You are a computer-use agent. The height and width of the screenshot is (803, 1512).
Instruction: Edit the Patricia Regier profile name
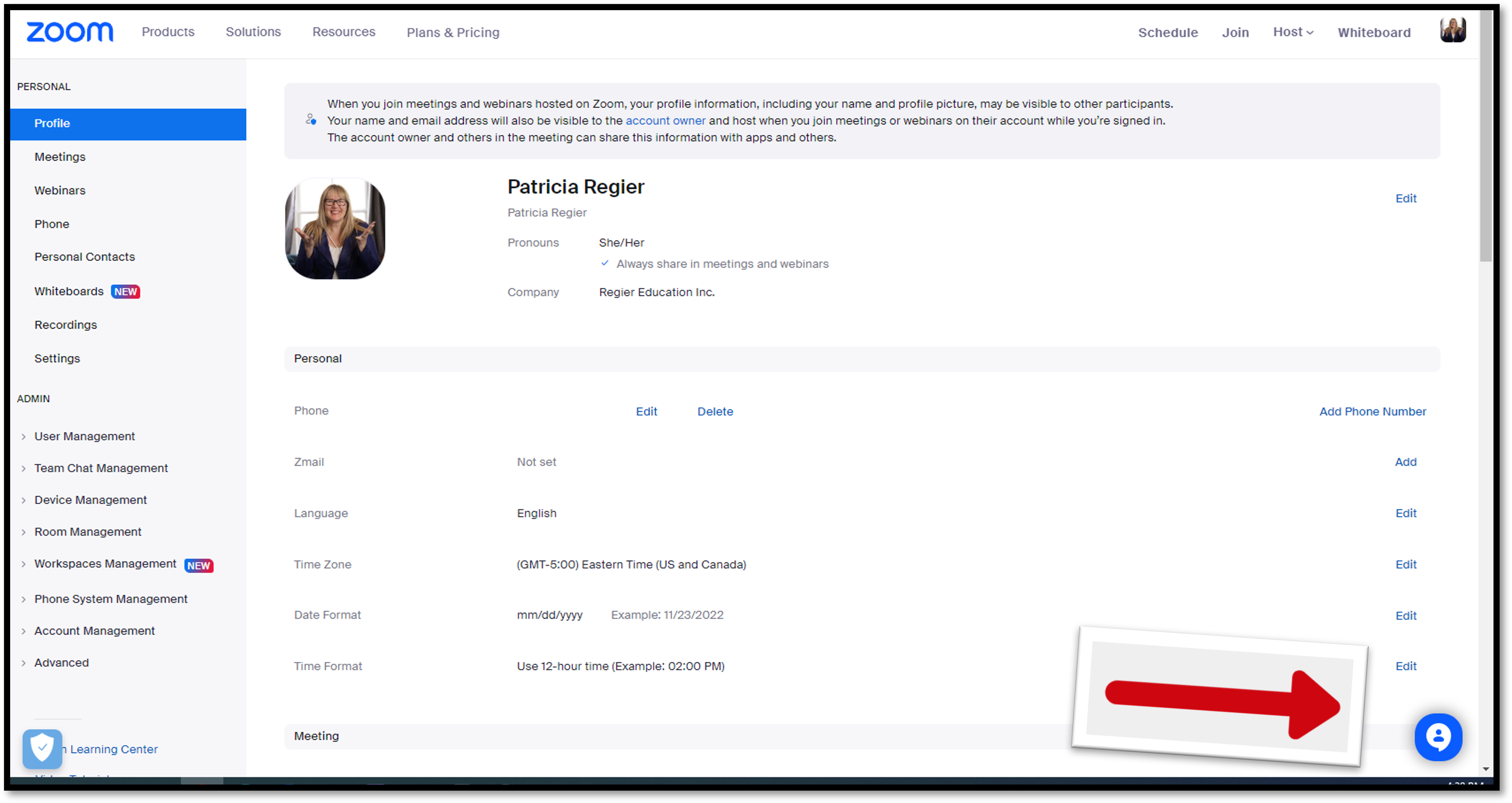tap(1405, 198)
